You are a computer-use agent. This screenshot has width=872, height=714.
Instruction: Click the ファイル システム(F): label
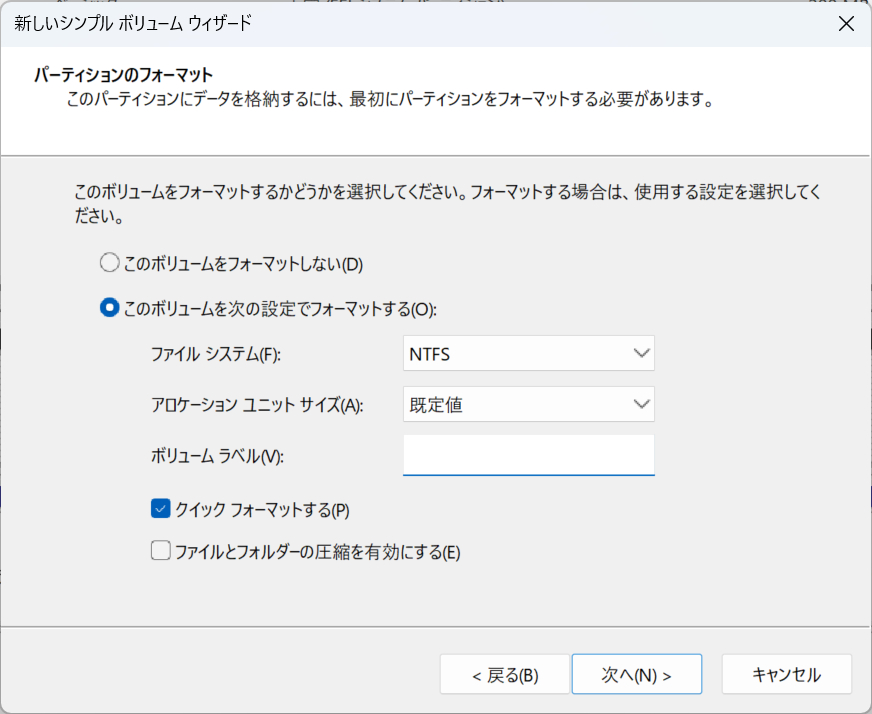pyautogui.click(x=216, y=354)
